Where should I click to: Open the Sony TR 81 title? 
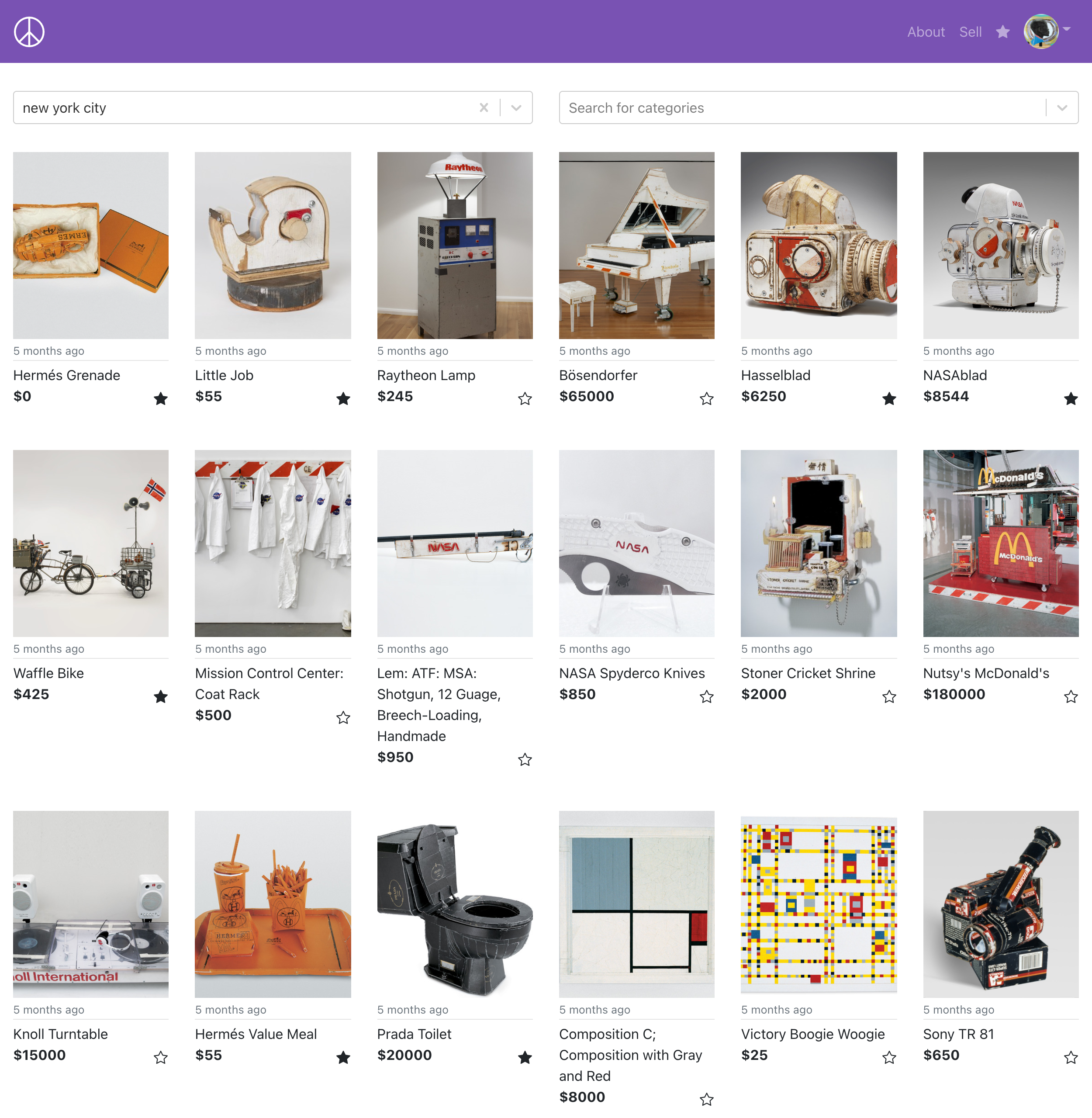958,1034
